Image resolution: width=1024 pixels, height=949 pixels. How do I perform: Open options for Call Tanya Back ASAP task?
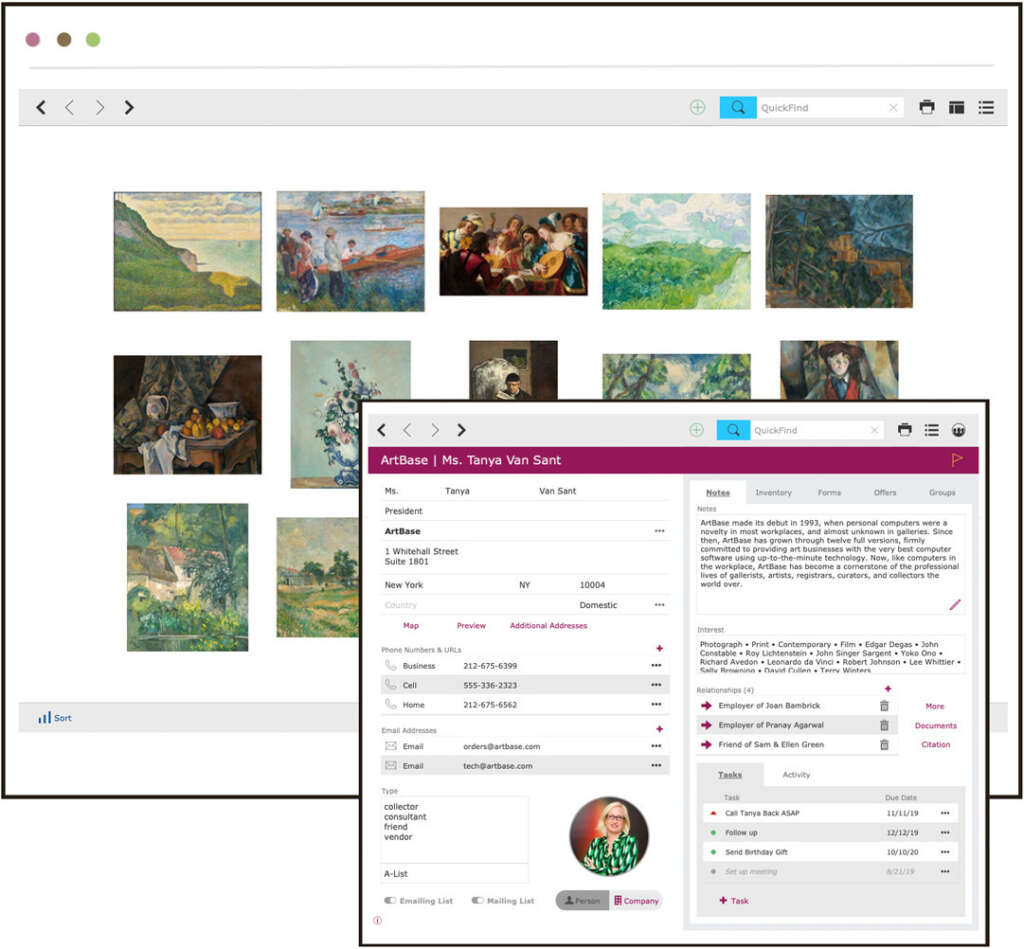[945, 813]
